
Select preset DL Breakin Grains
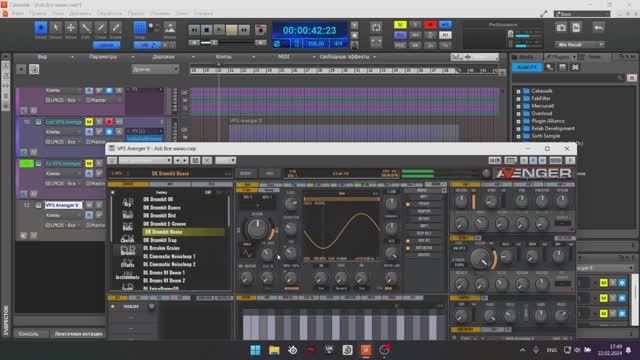[x=161, y=248]
